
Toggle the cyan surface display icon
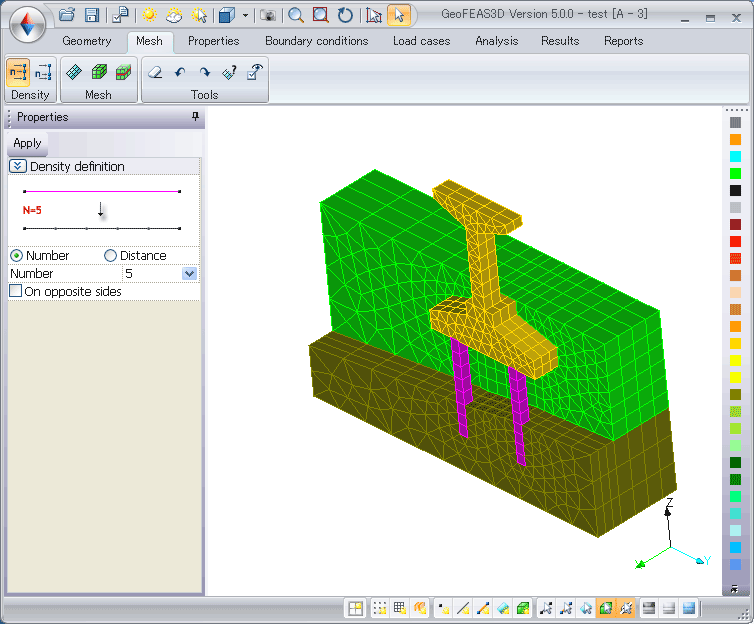[x=503, y=609]
